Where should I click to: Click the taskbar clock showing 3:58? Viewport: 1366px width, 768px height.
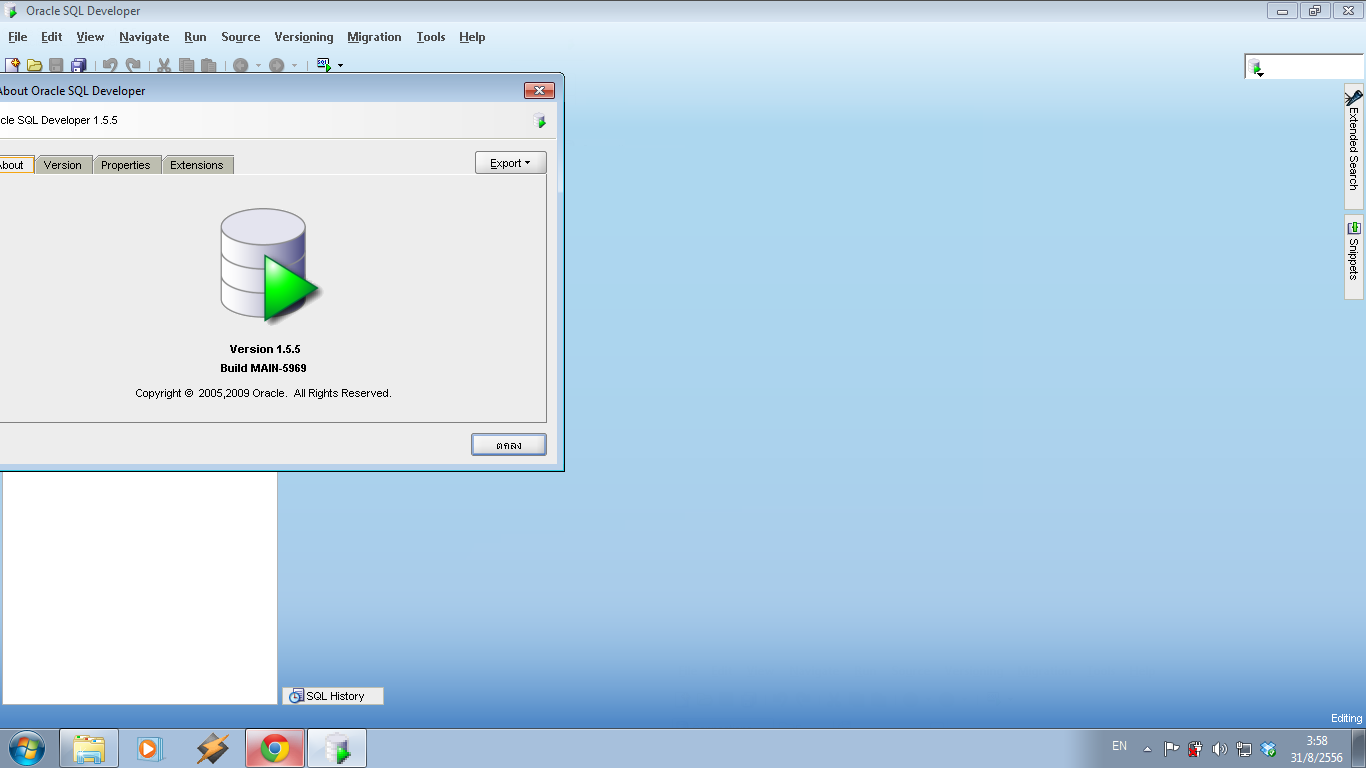tap(1316, 749)
